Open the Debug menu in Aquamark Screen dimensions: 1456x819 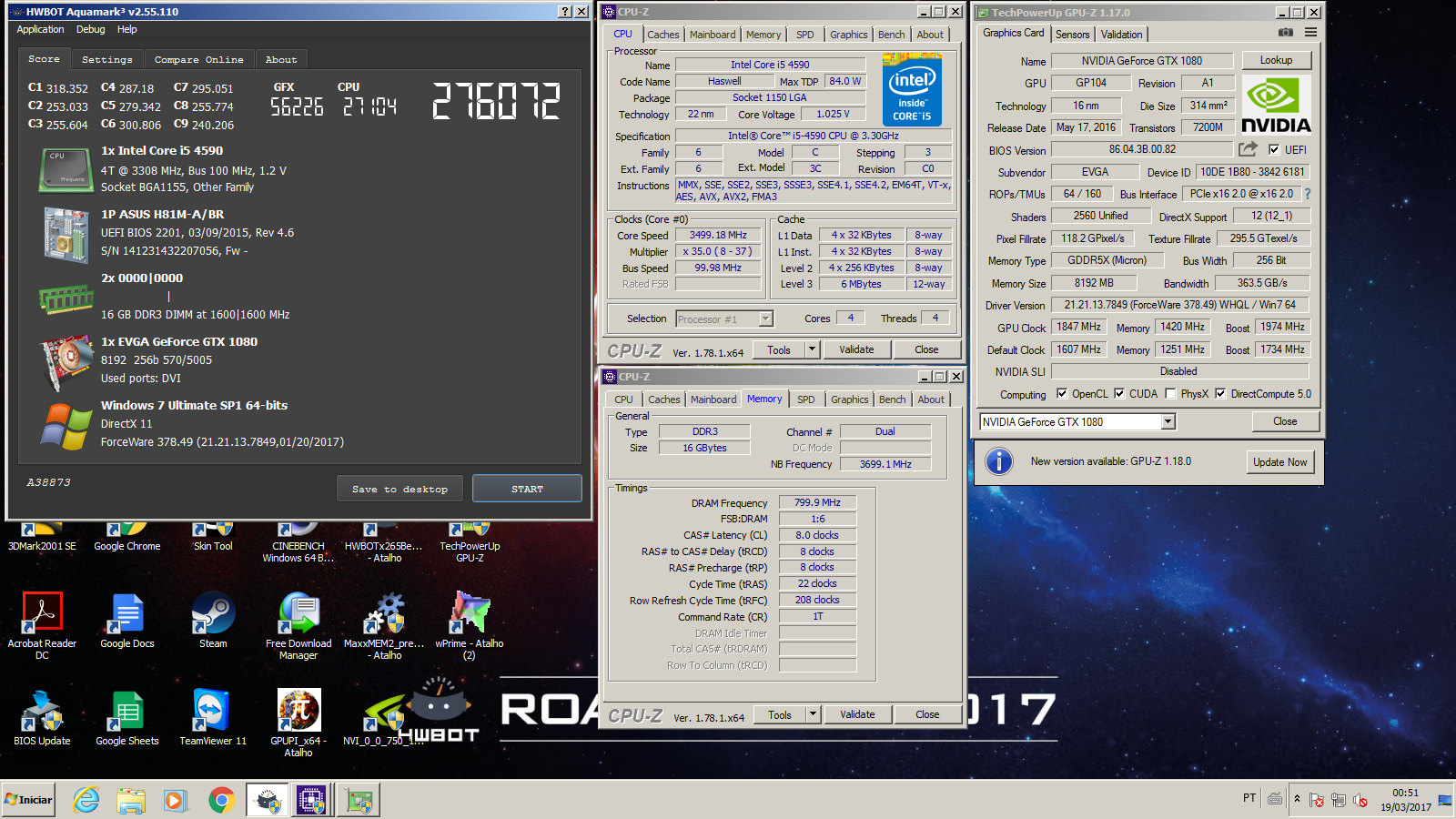pos(90,29)
